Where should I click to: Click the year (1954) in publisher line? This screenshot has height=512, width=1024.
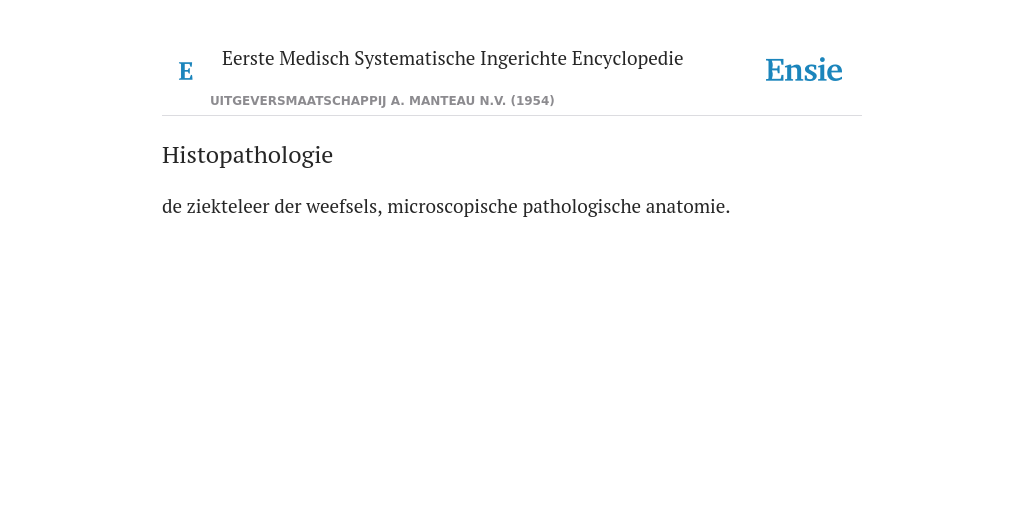click(533, 101)
